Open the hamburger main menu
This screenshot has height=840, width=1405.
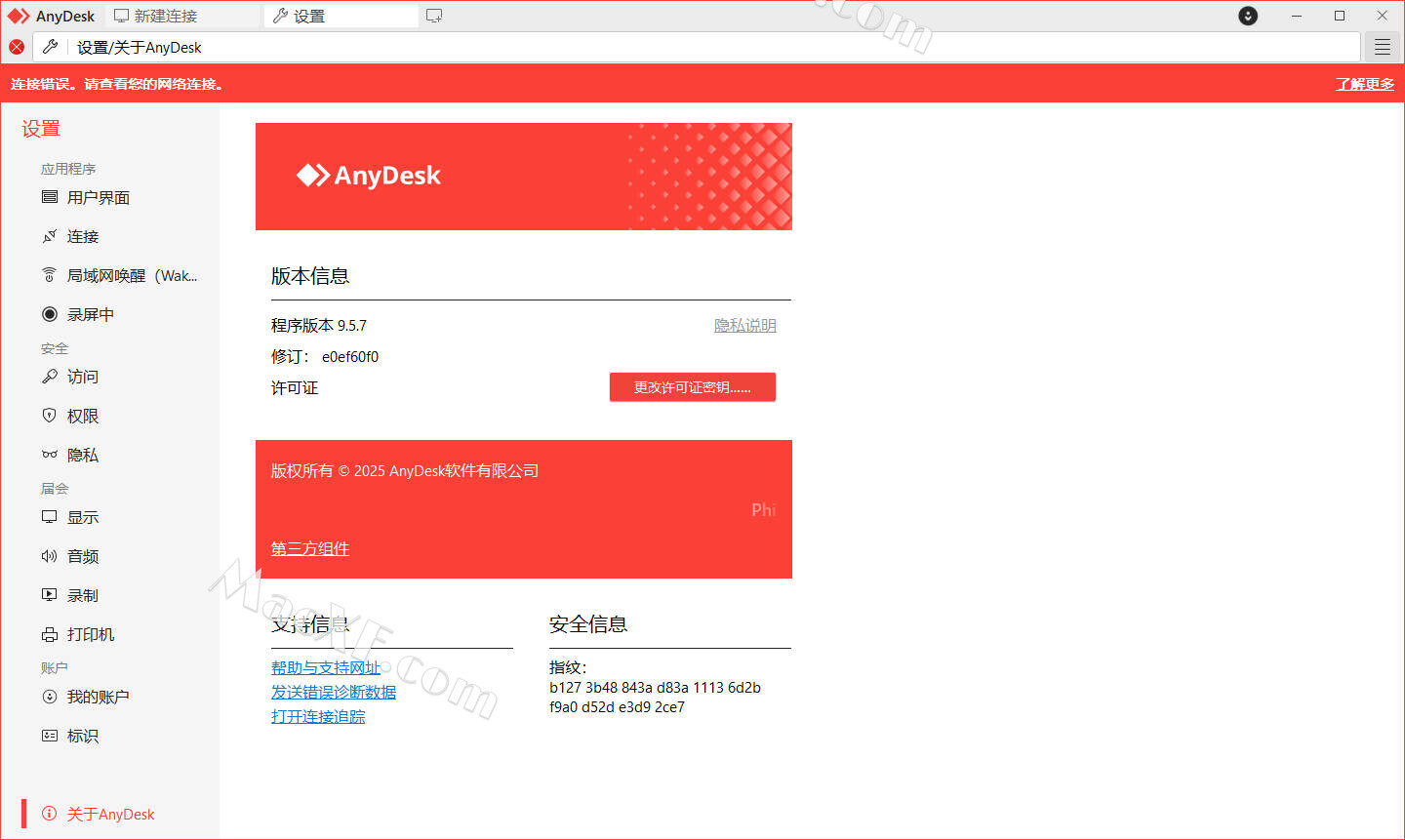pyautogui.click(x=1383, y=47)
